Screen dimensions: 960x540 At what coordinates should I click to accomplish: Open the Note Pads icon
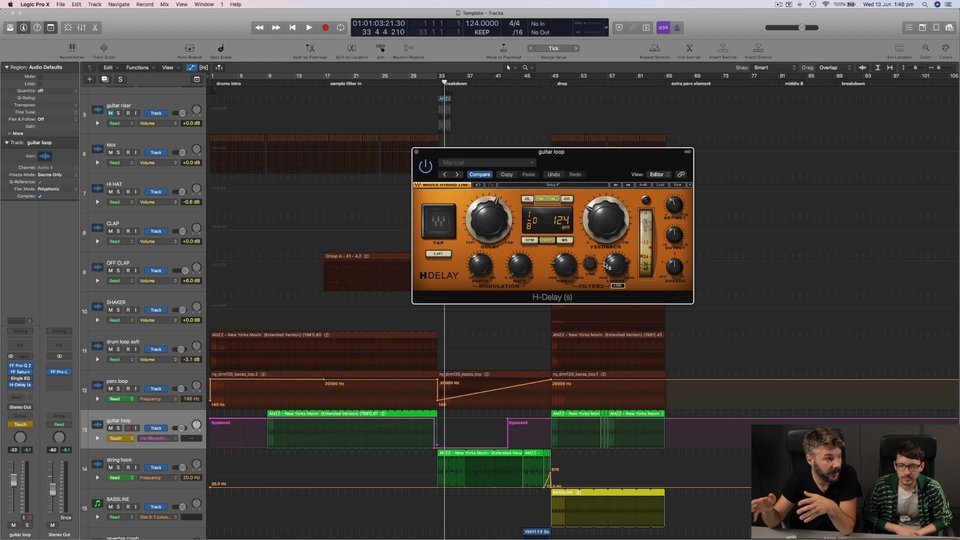923,28
